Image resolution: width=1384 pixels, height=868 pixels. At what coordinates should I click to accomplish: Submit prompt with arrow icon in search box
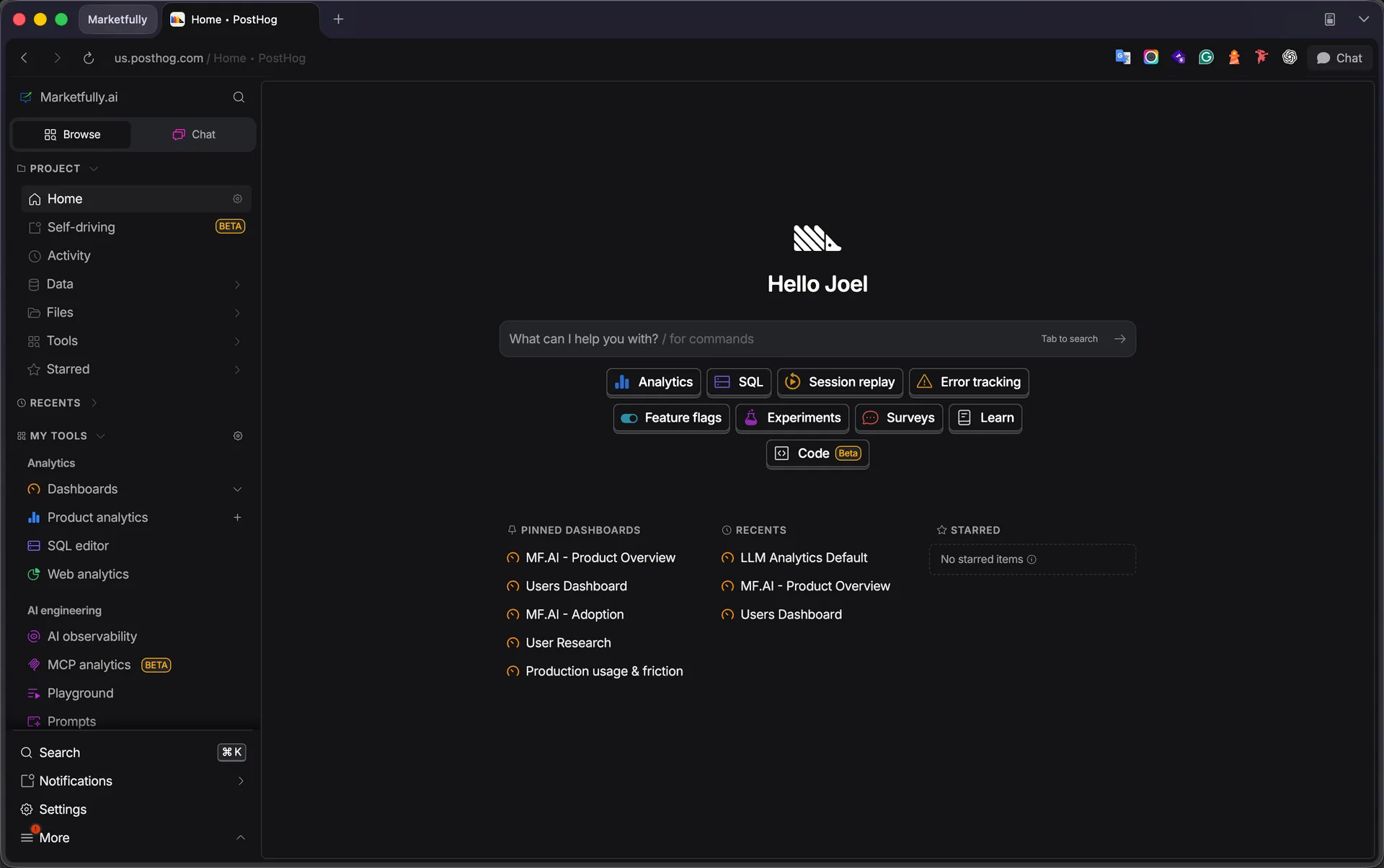click(1119, 339)
